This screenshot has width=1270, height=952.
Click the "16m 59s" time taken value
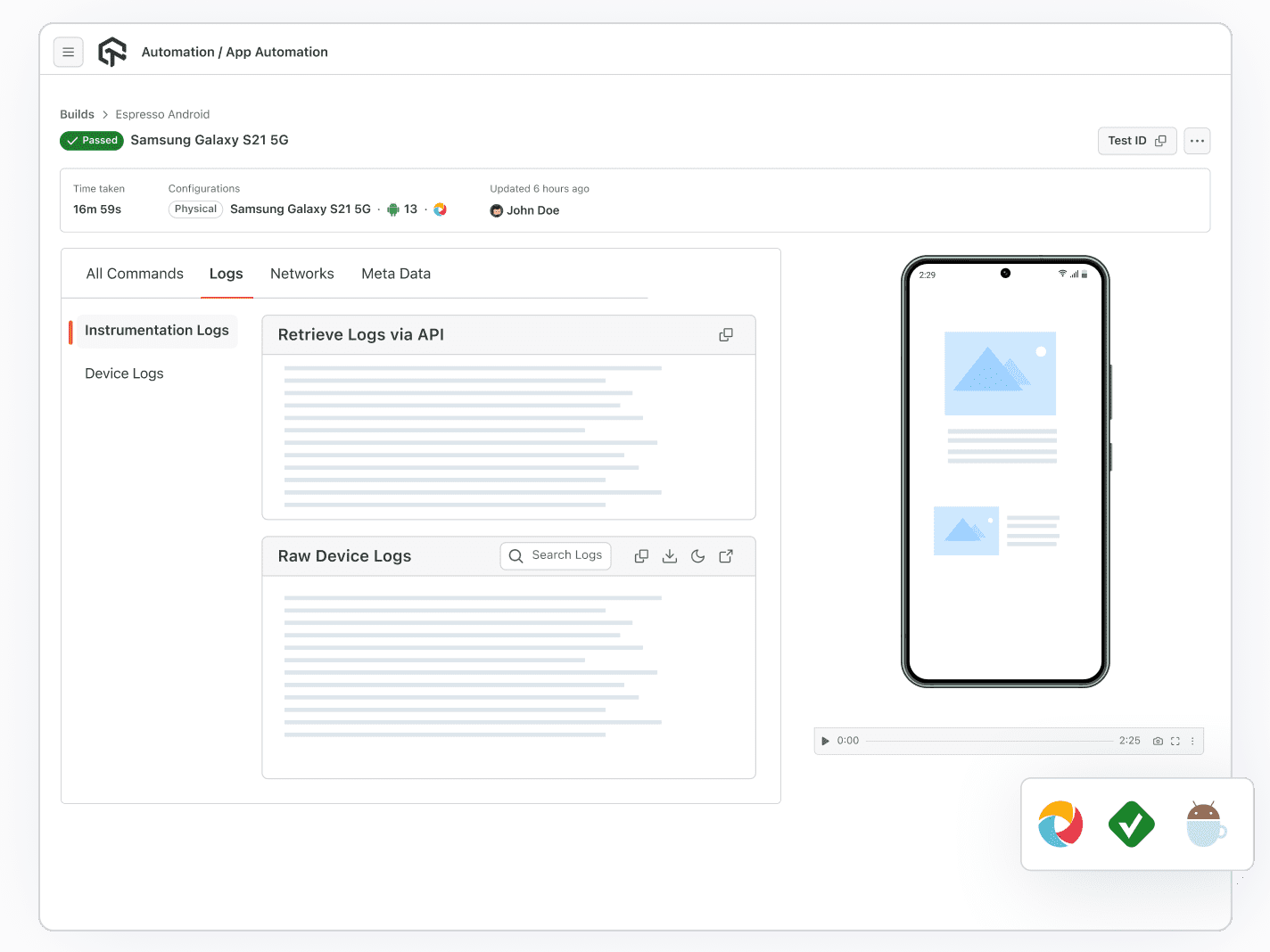[x=97, y=209]
